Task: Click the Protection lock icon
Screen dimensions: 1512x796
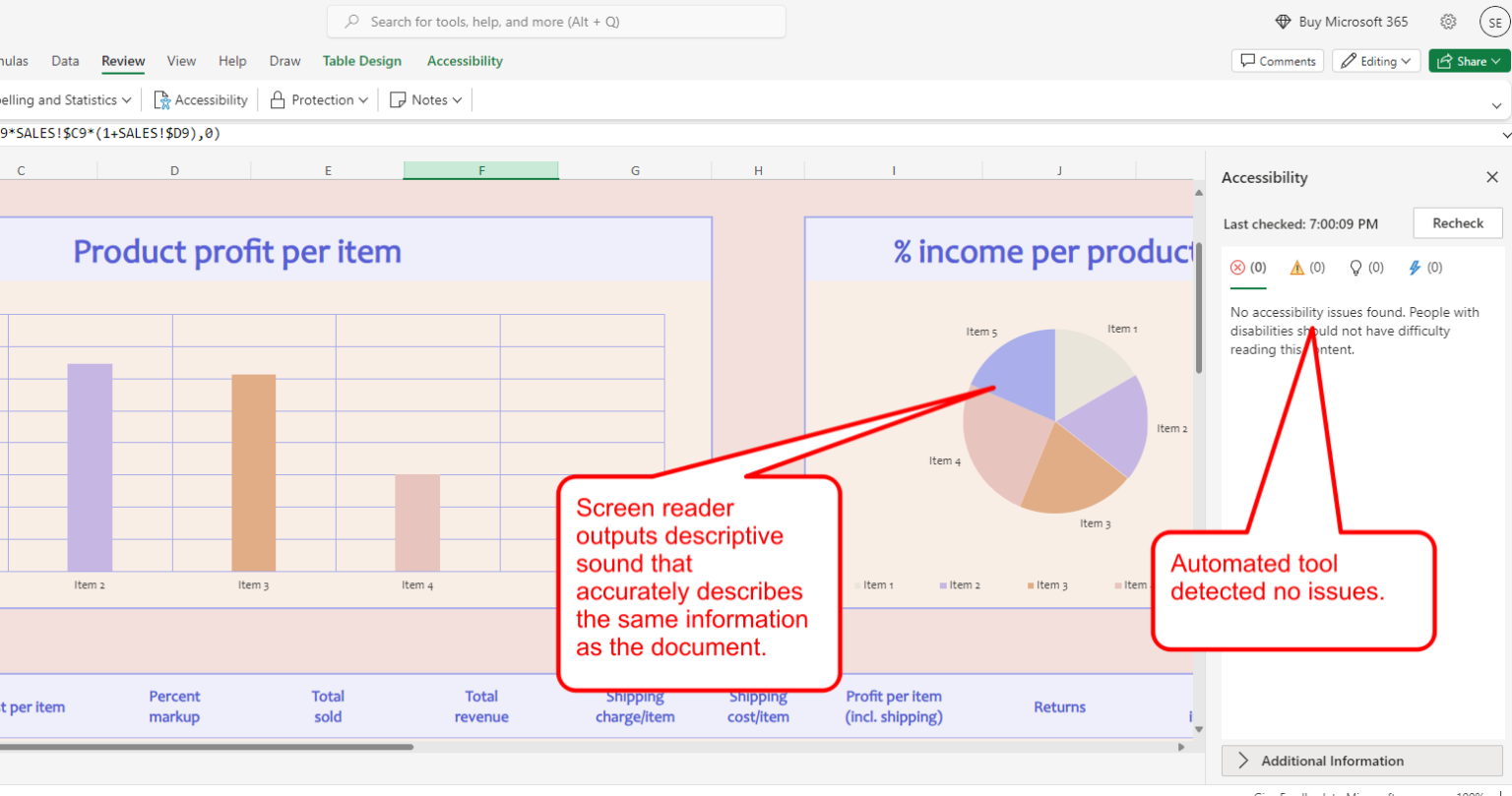Action: (277, 98)
